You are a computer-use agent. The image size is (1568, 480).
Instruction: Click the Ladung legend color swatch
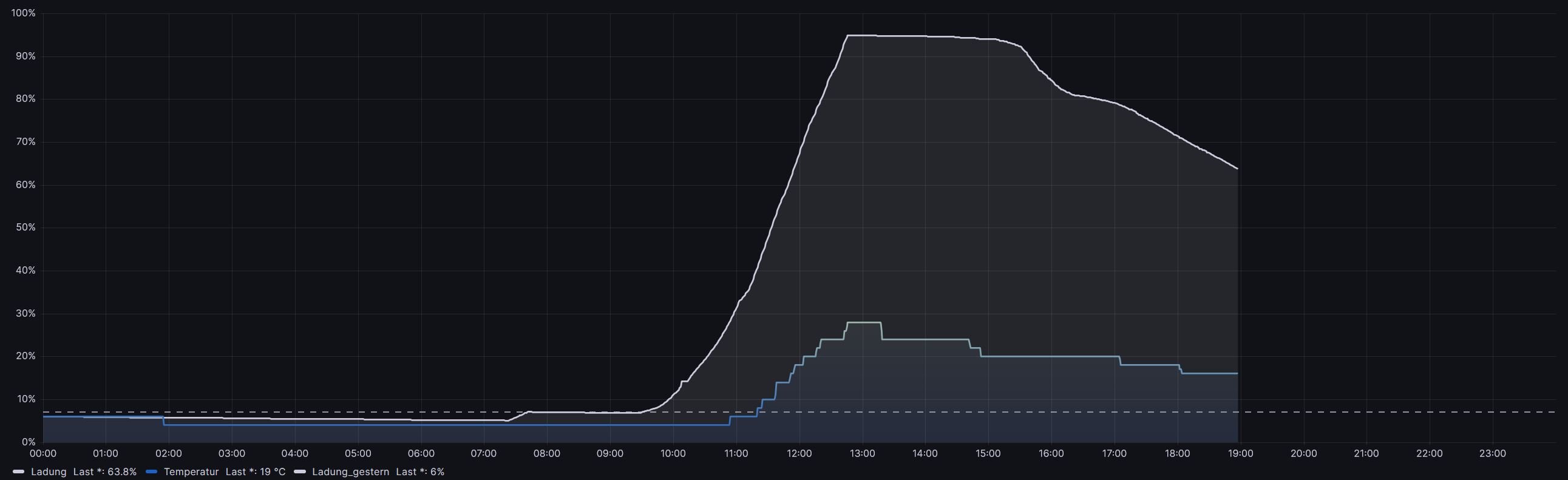click(18, 472)
